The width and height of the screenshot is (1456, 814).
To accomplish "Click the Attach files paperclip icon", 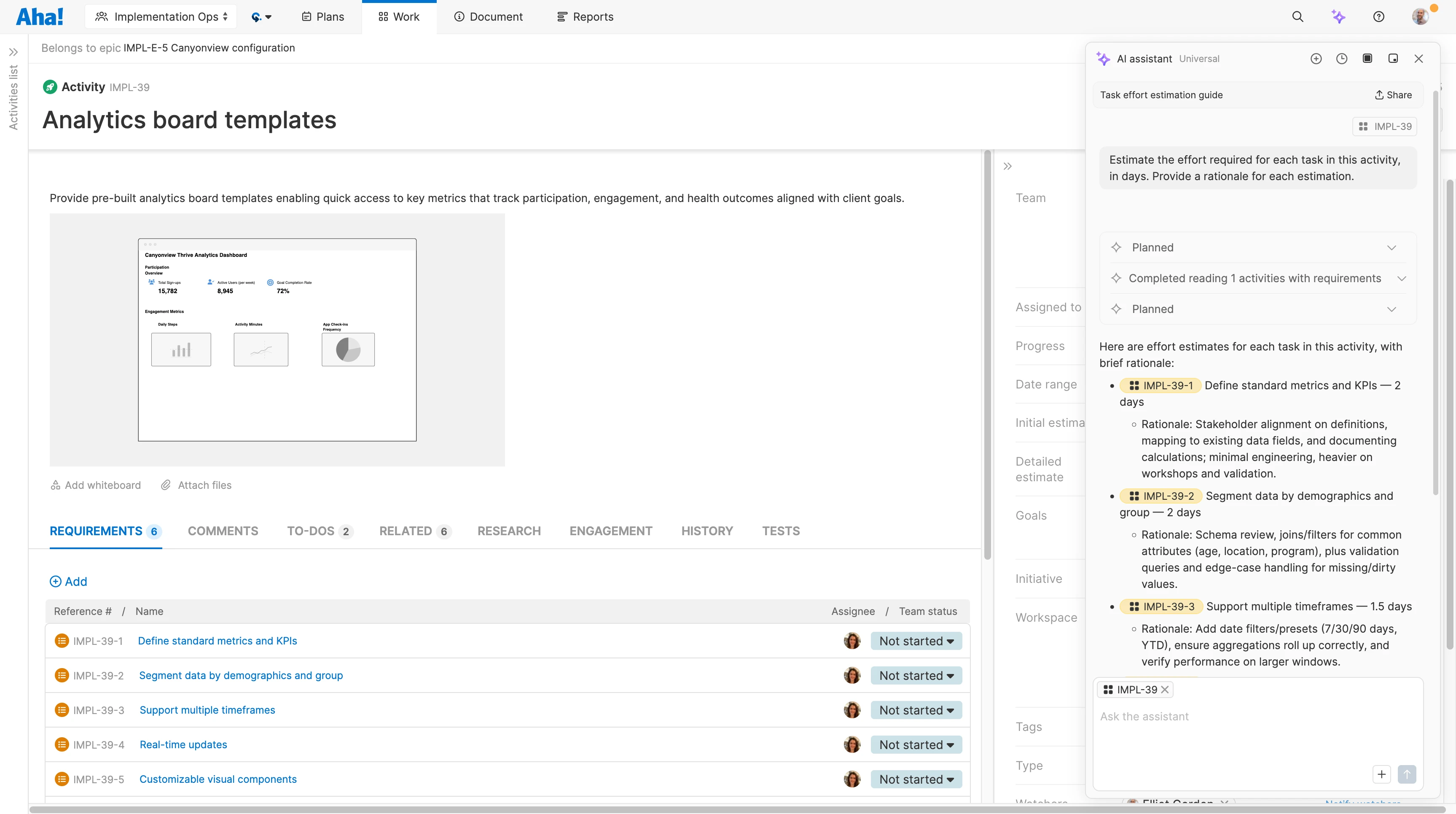I will pyautogui.click(x=166, y=485).
